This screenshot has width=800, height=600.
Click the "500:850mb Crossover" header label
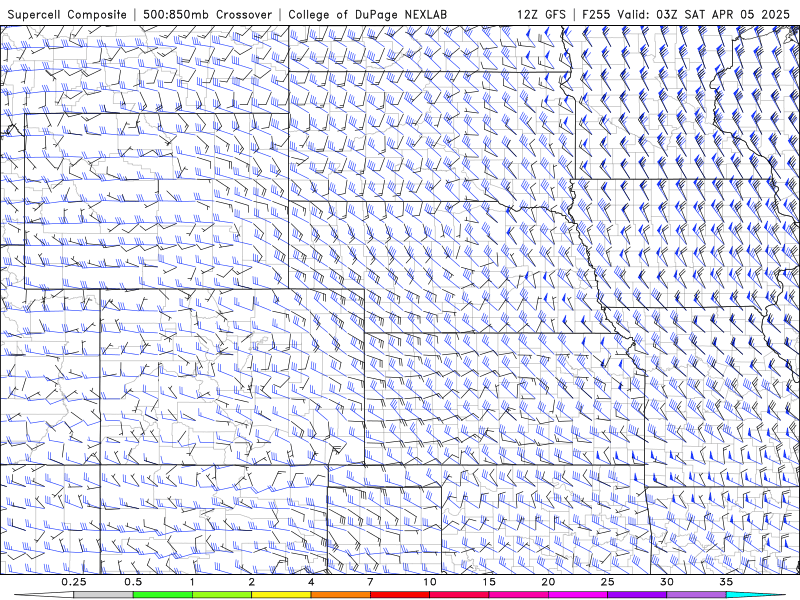(207, 14)
